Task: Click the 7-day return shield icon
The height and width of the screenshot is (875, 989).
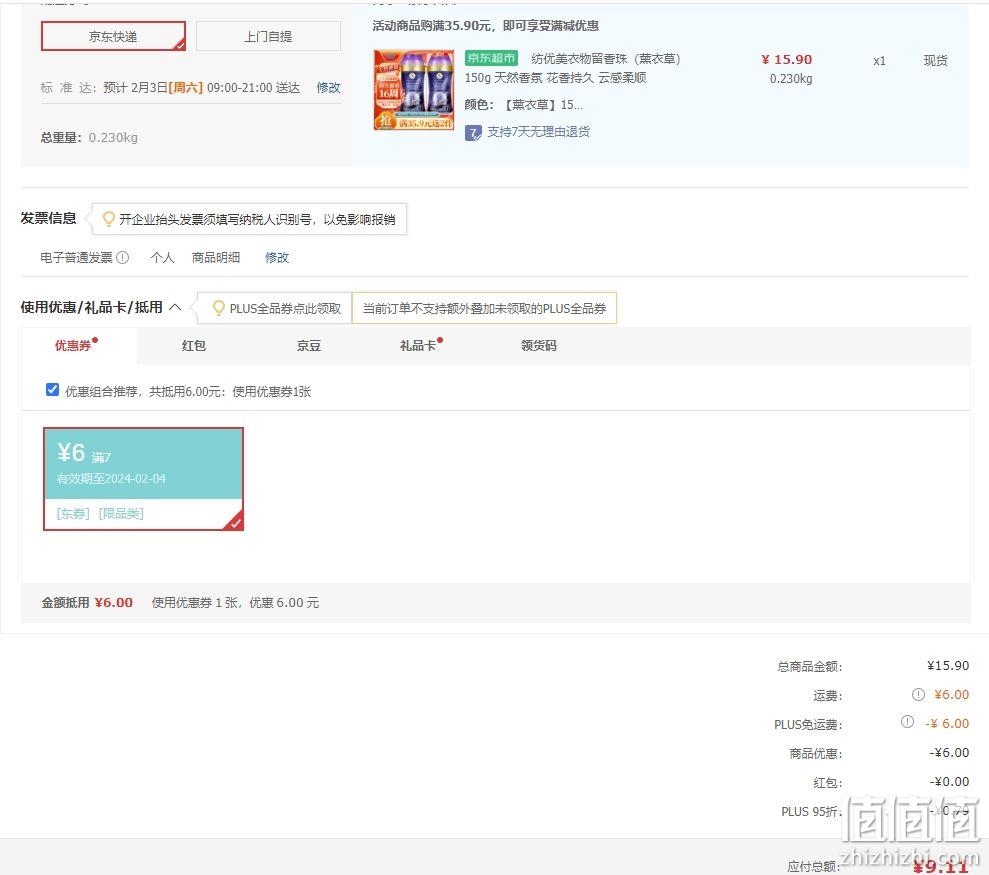Action: (x=473, y=132)
